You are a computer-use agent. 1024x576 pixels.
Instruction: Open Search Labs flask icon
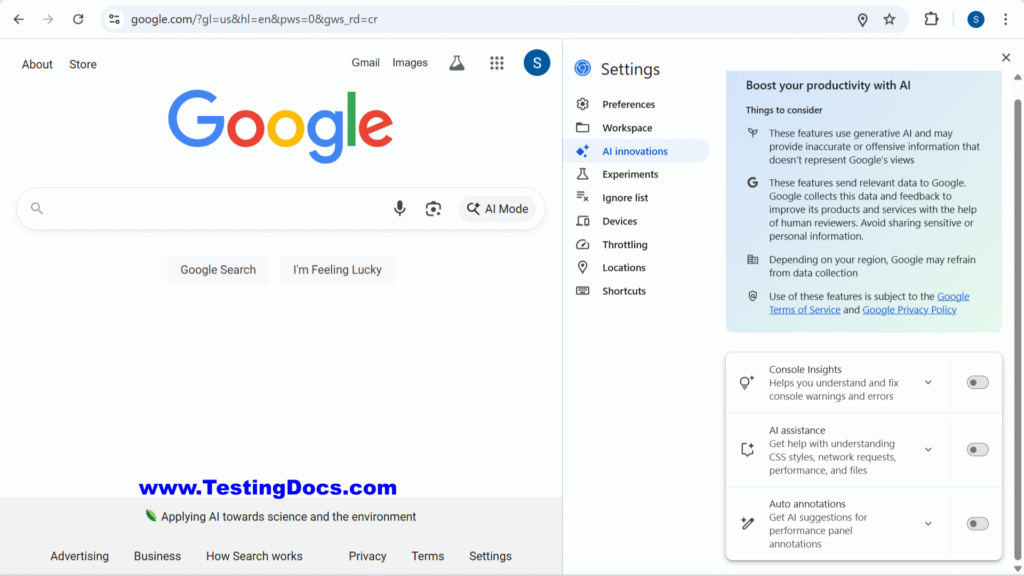[x=456, y=63]
